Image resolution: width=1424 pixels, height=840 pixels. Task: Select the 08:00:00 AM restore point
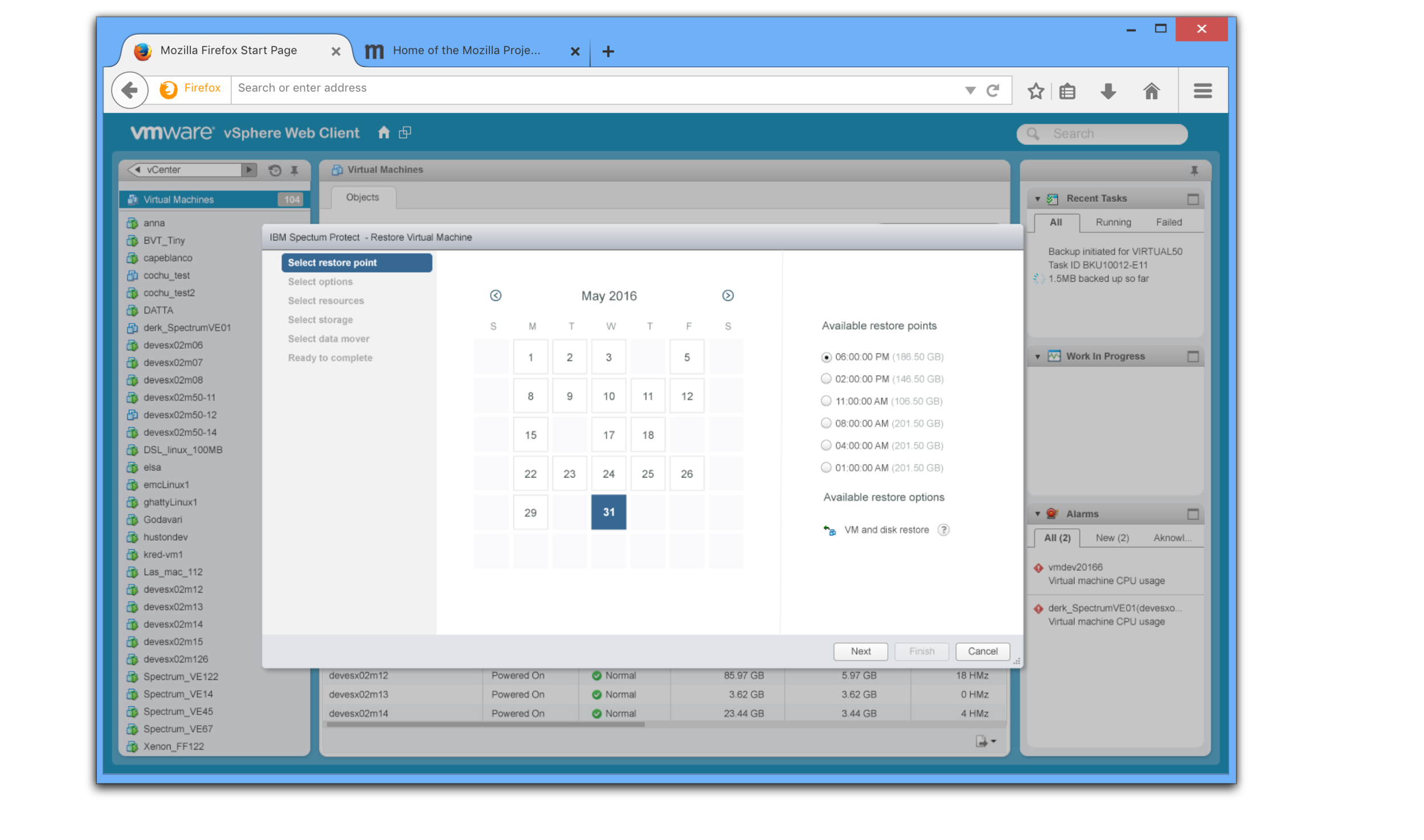point(826,423)
